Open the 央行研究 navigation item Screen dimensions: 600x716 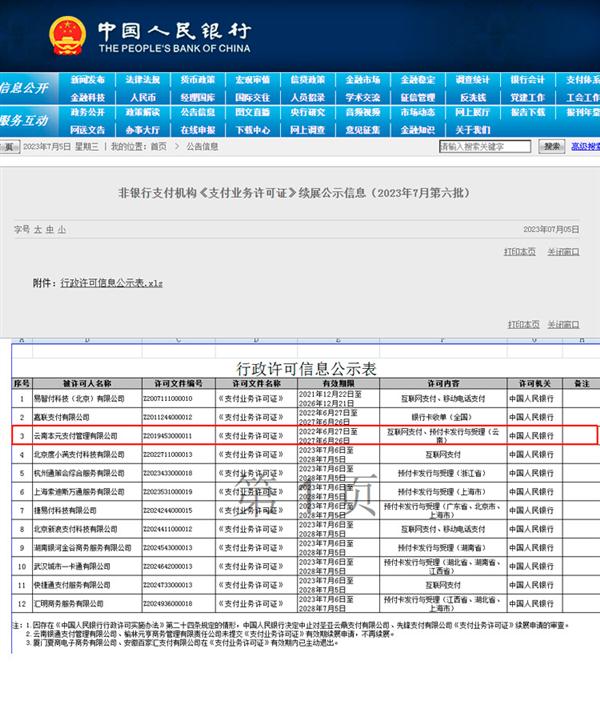[x=308, y=112]
